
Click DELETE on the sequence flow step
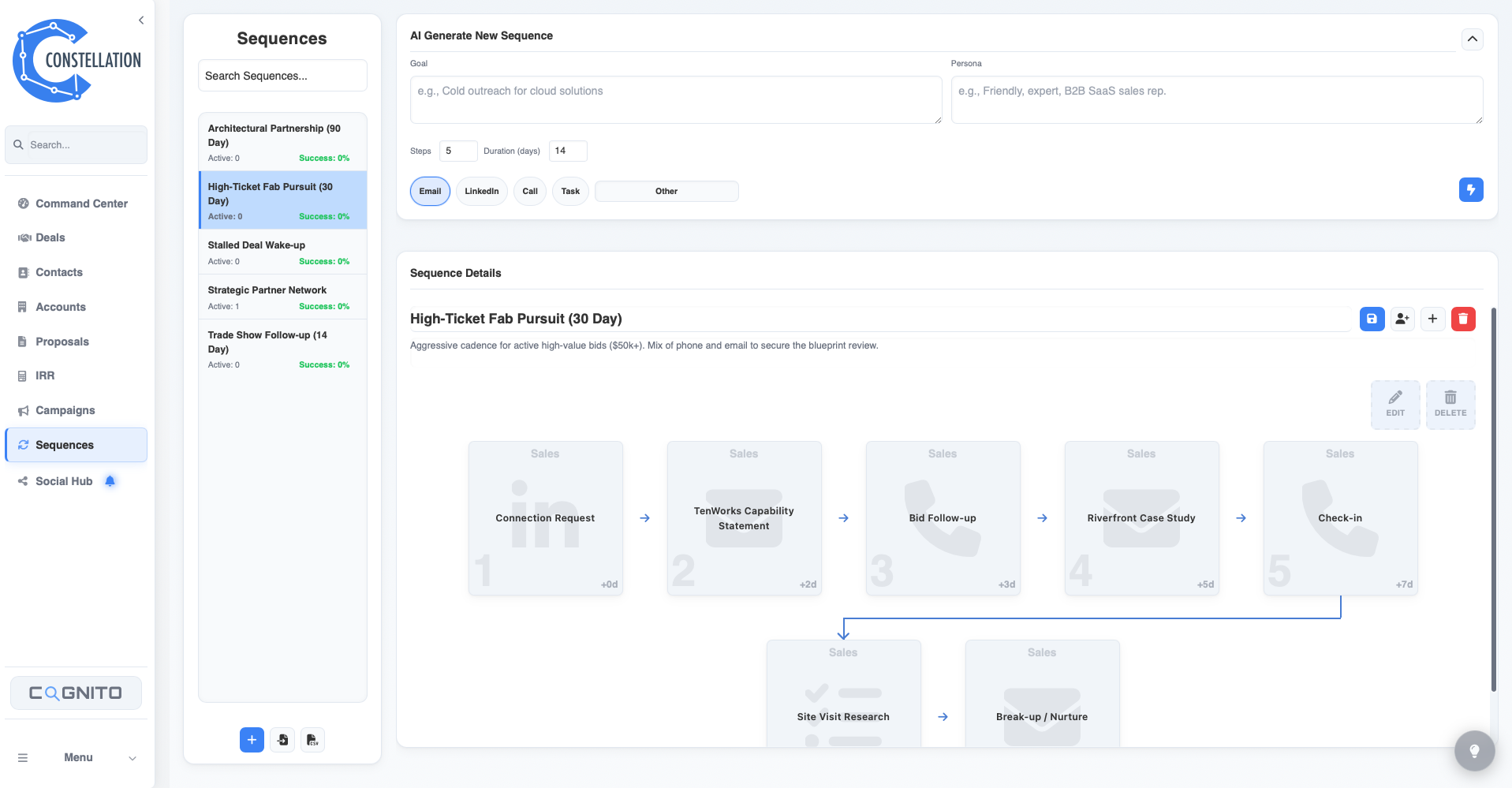click(1450, 405)
